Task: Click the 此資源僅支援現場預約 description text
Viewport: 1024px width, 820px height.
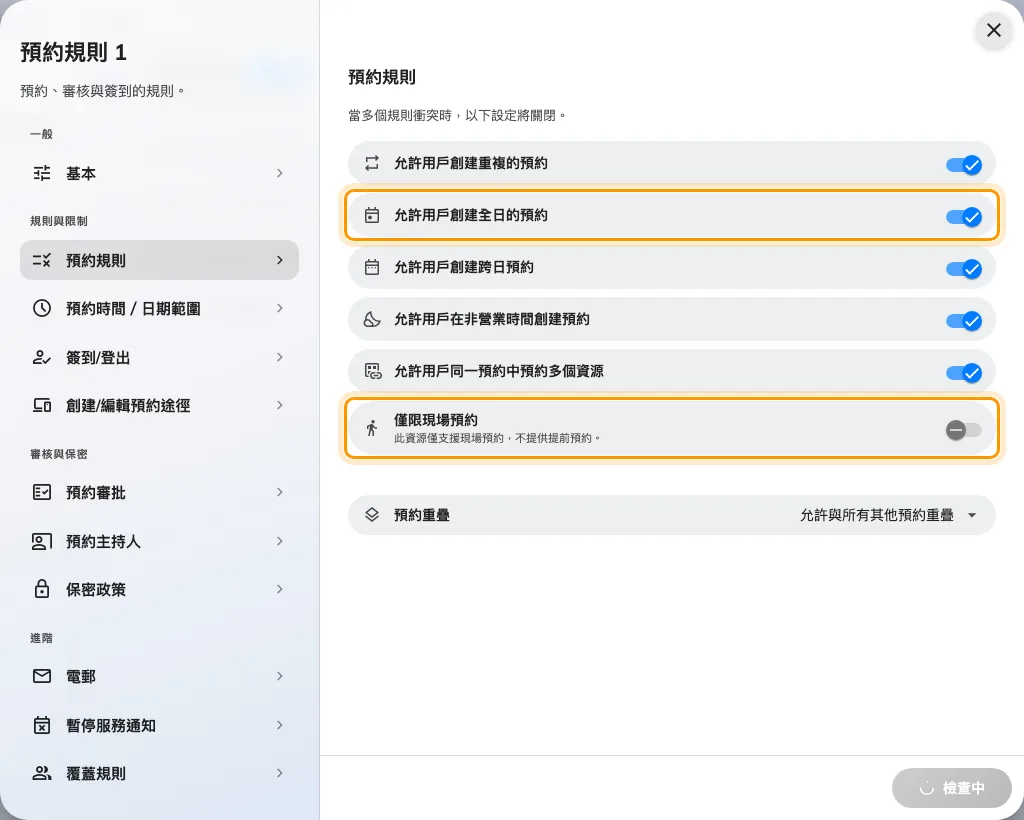Action: click(497, 438)
